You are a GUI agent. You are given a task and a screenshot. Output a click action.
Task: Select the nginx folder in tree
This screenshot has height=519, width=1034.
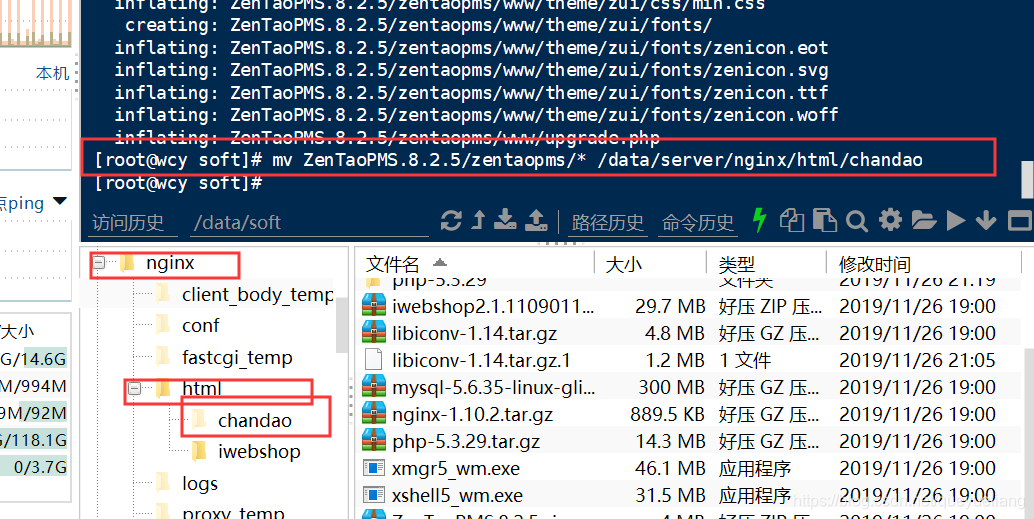pyautogui.click(x=170, y=263)
